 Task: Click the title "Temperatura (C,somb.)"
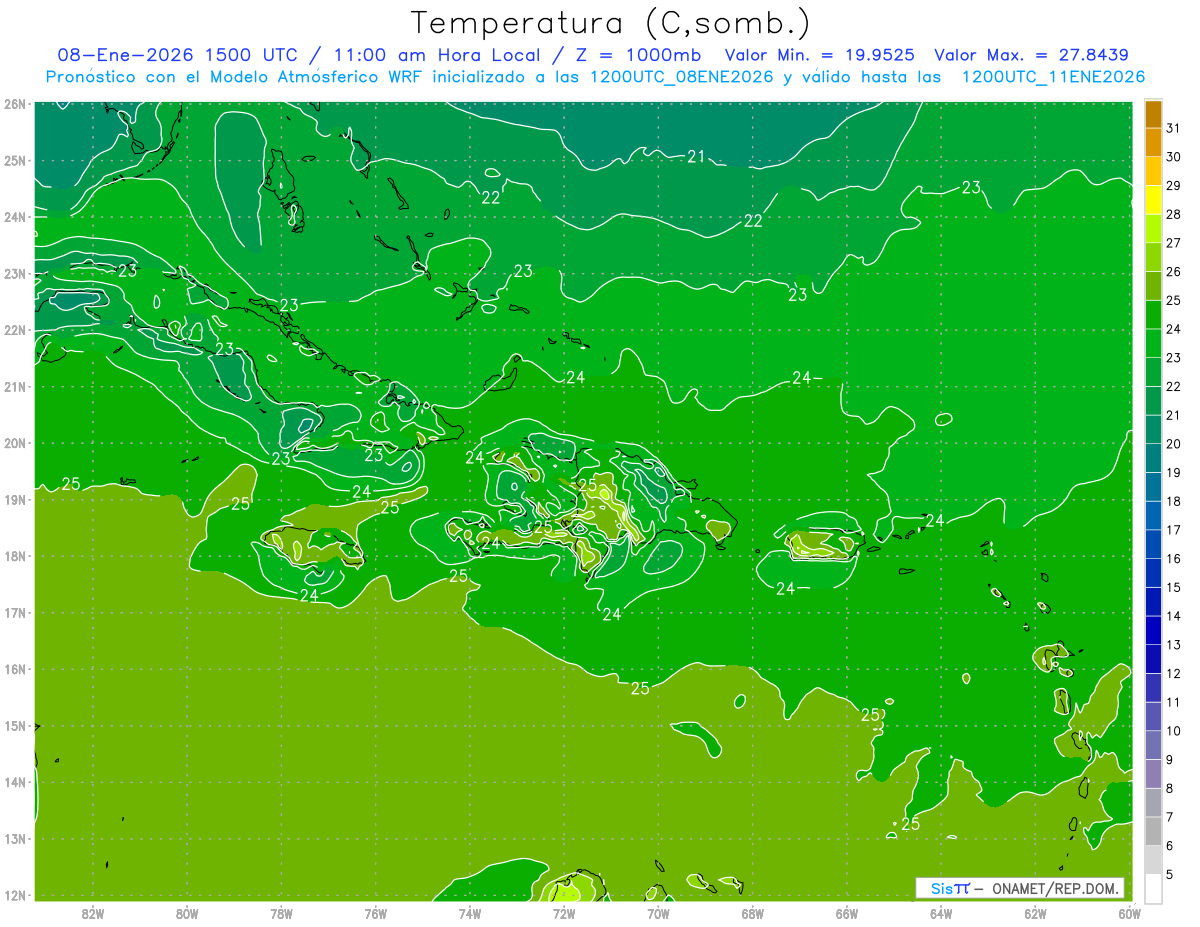tap(610, 23)
